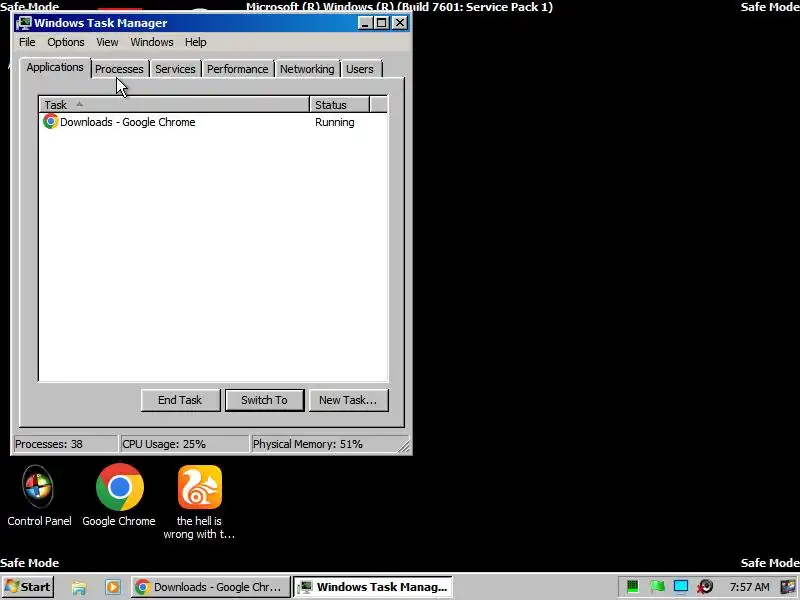This screenshot has height=600, width=800.
Task: Click the End Task button
Action: [x=180, y=400]
